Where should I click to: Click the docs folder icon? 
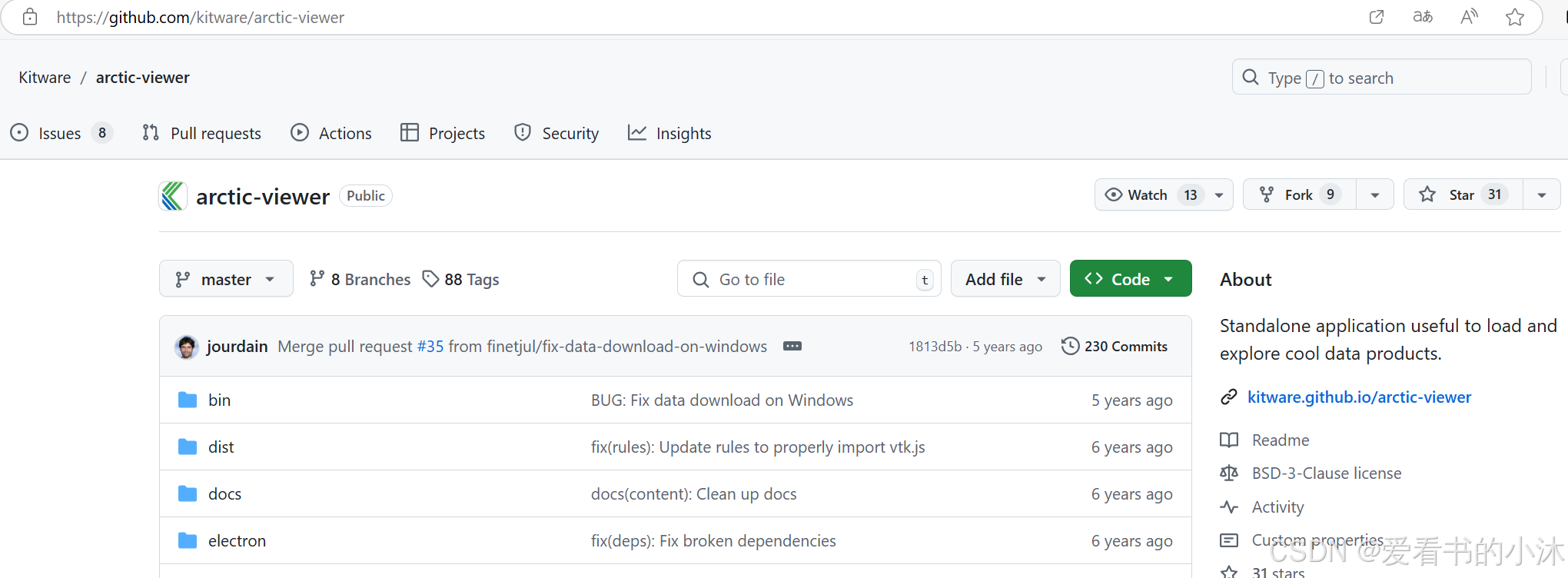[188, 493]
